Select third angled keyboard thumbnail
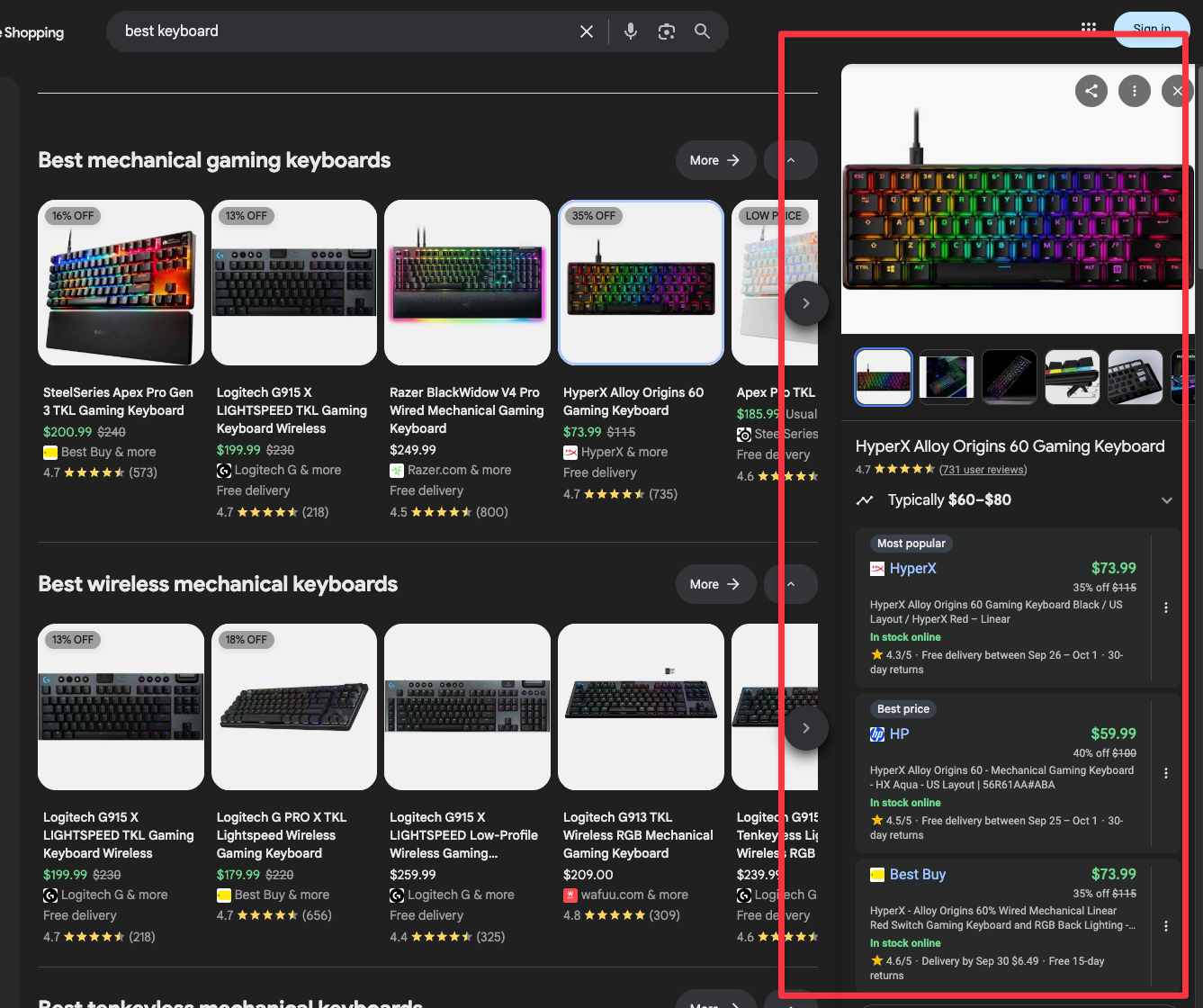 click(x=1010, y=377)
